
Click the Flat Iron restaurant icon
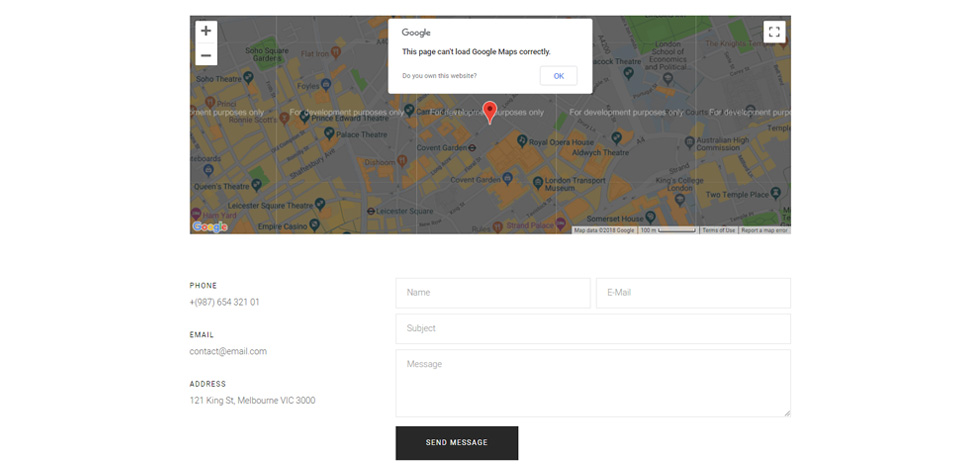click(337, 51)
